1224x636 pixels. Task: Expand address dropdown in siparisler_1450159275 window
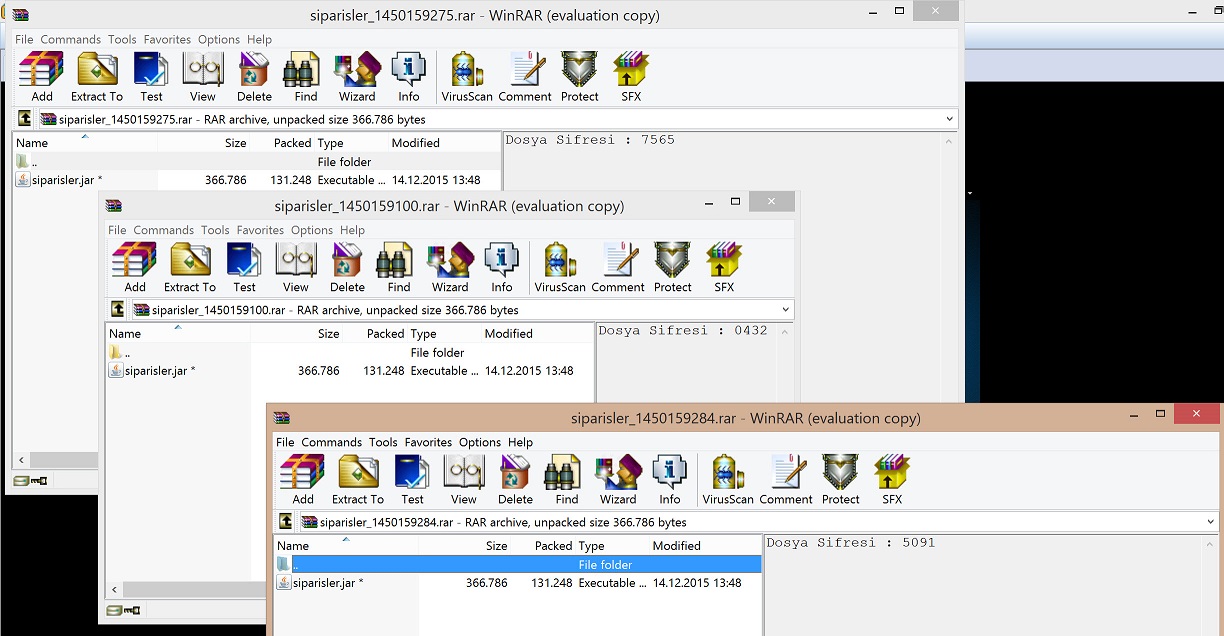[949, 119]
